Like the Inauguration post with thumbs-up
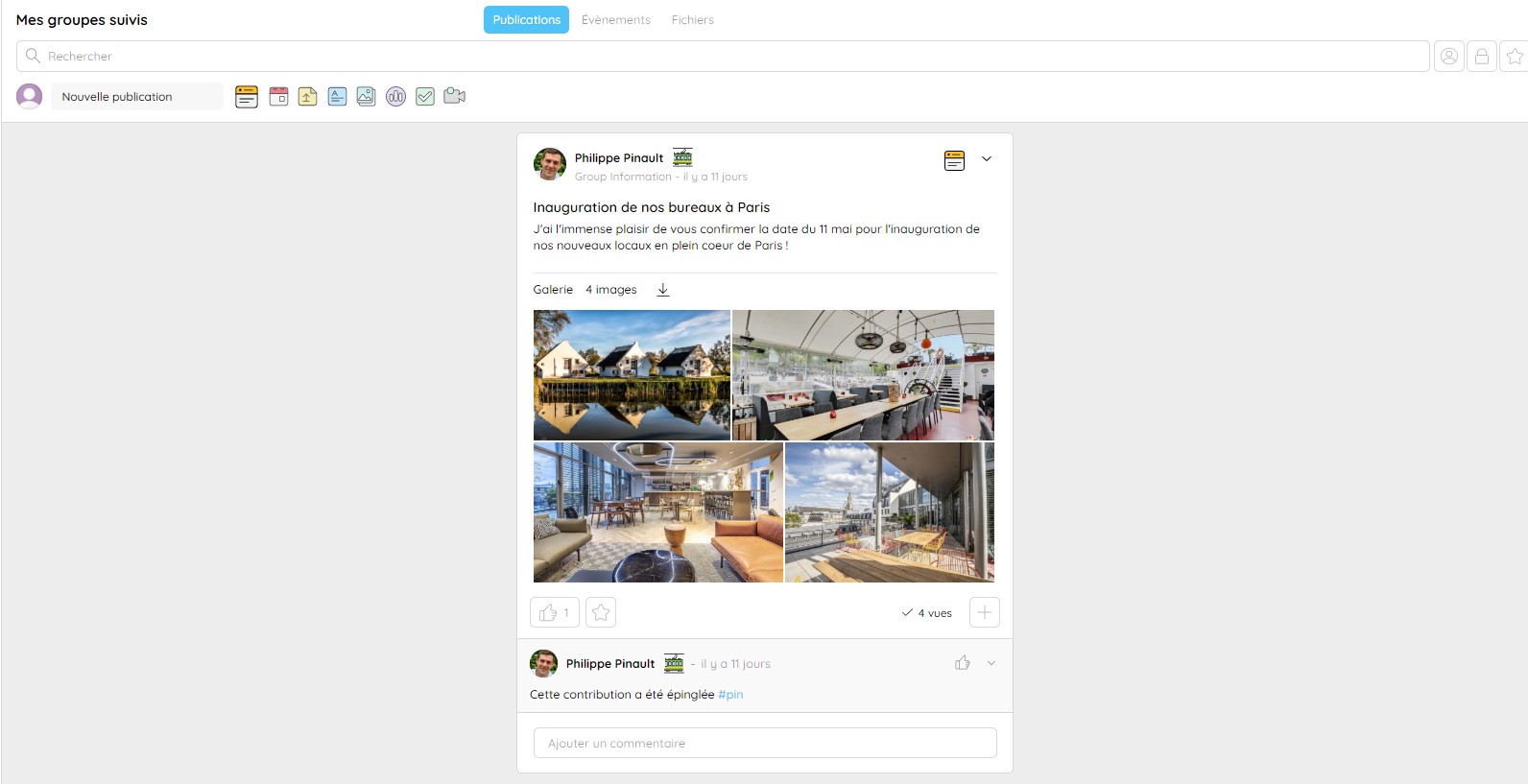The image size is (1528, 784). point(555,612)
